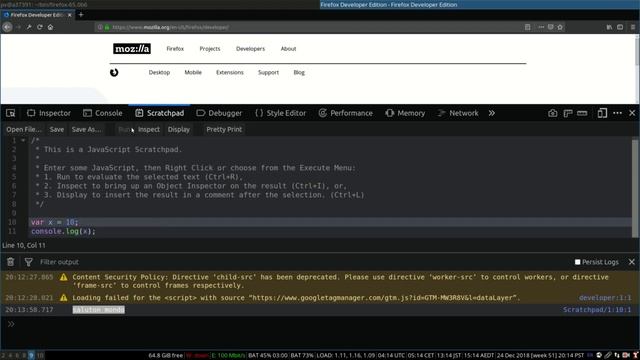Viewport: 640px width, 360px height.
Task: Close the split console panel
Action: pos(632,262)
